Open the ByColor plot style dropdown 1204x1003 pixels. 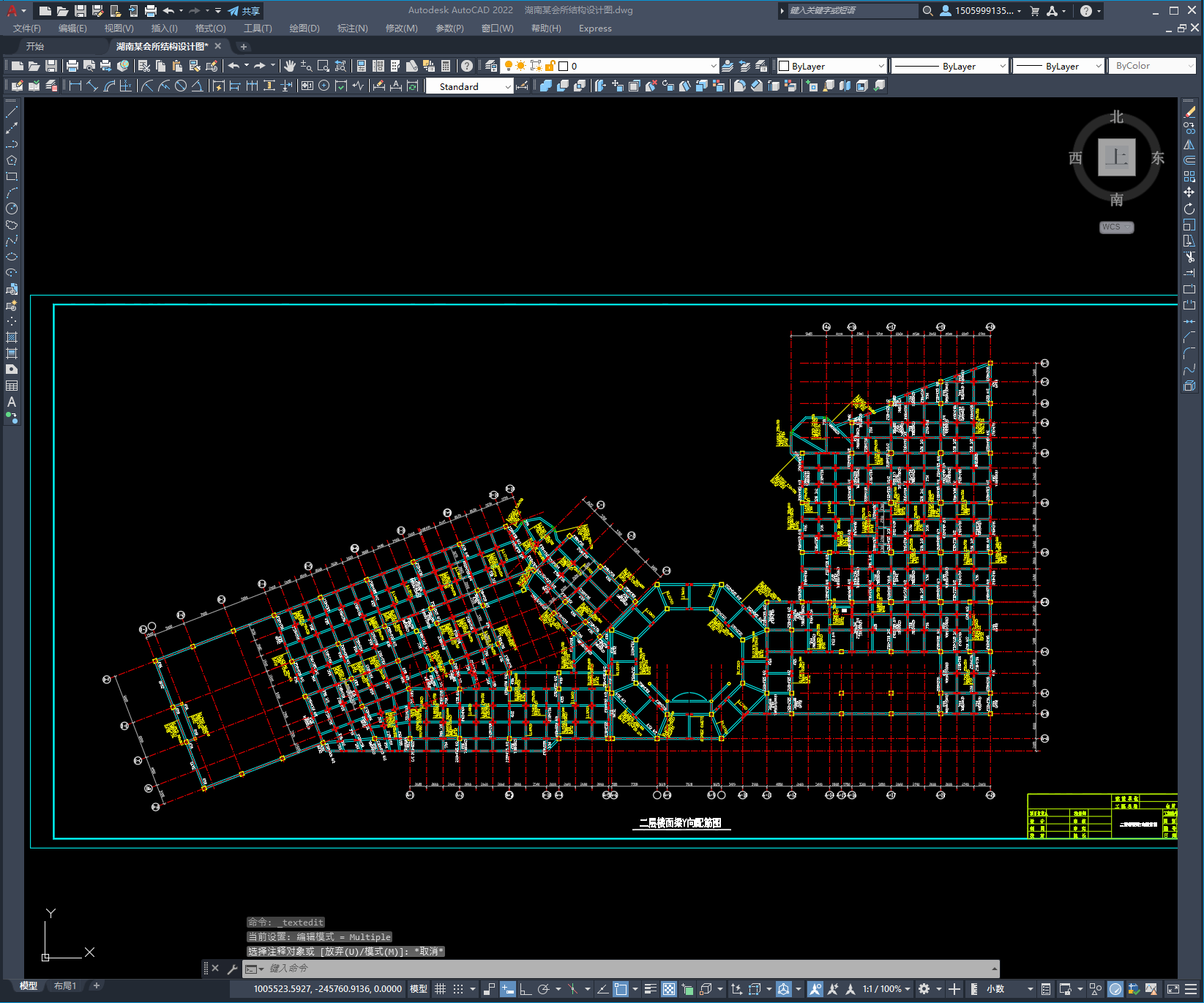[x=1153, y=66]
